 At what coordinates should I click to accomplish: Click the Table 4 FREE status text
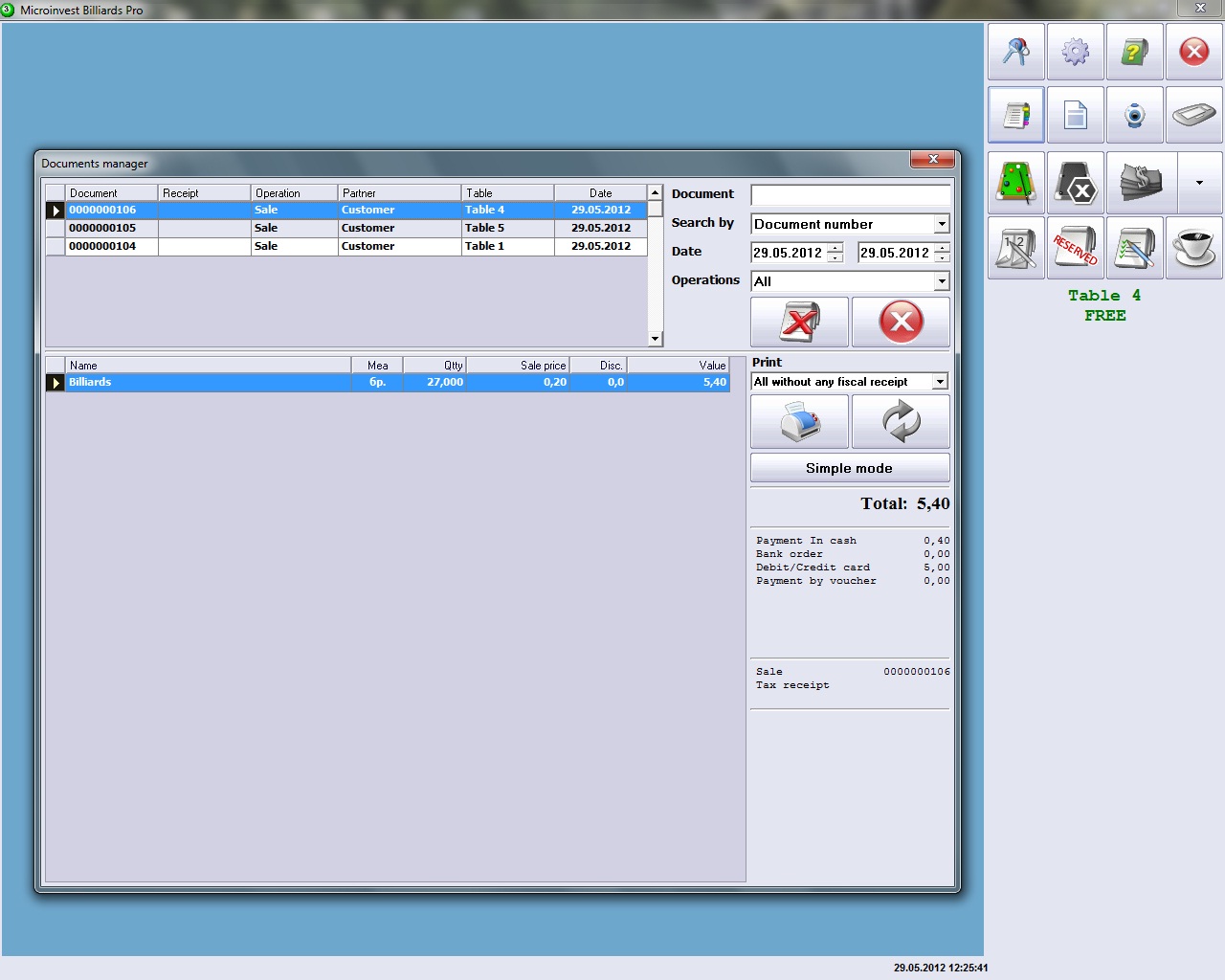pyautogui.click(x=1104, y=305)
